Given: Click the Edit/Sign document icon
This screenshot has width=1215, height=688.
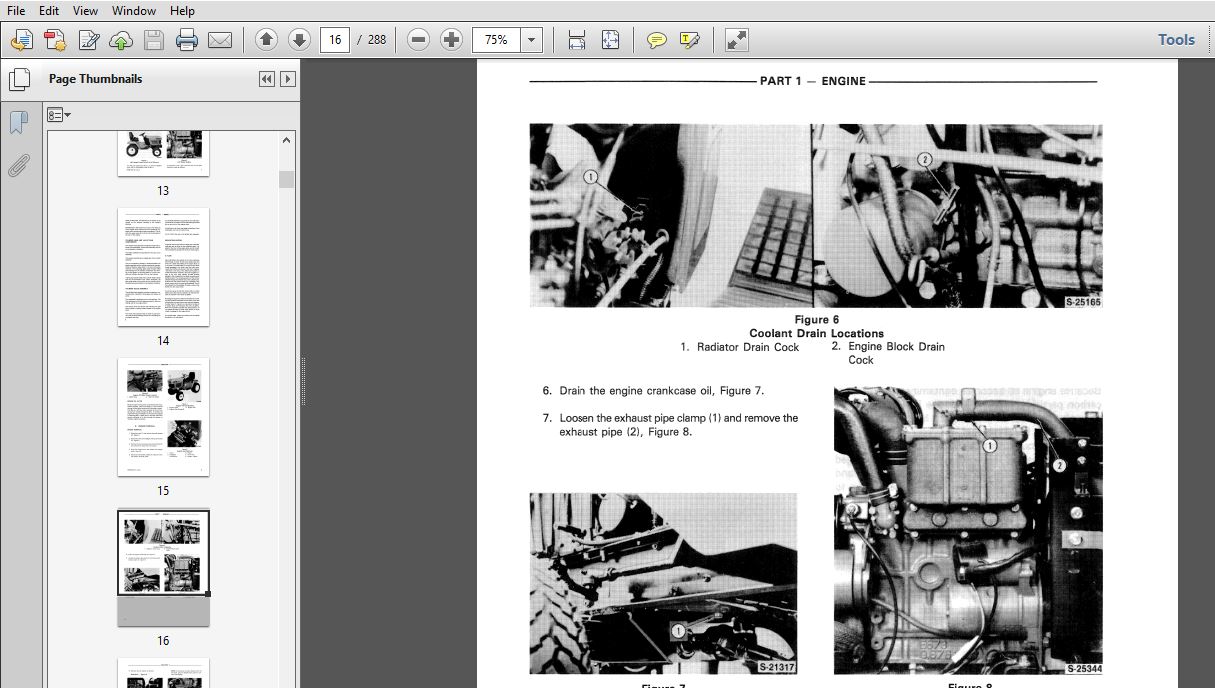Looking at the screenshot, I should [89, 40].
